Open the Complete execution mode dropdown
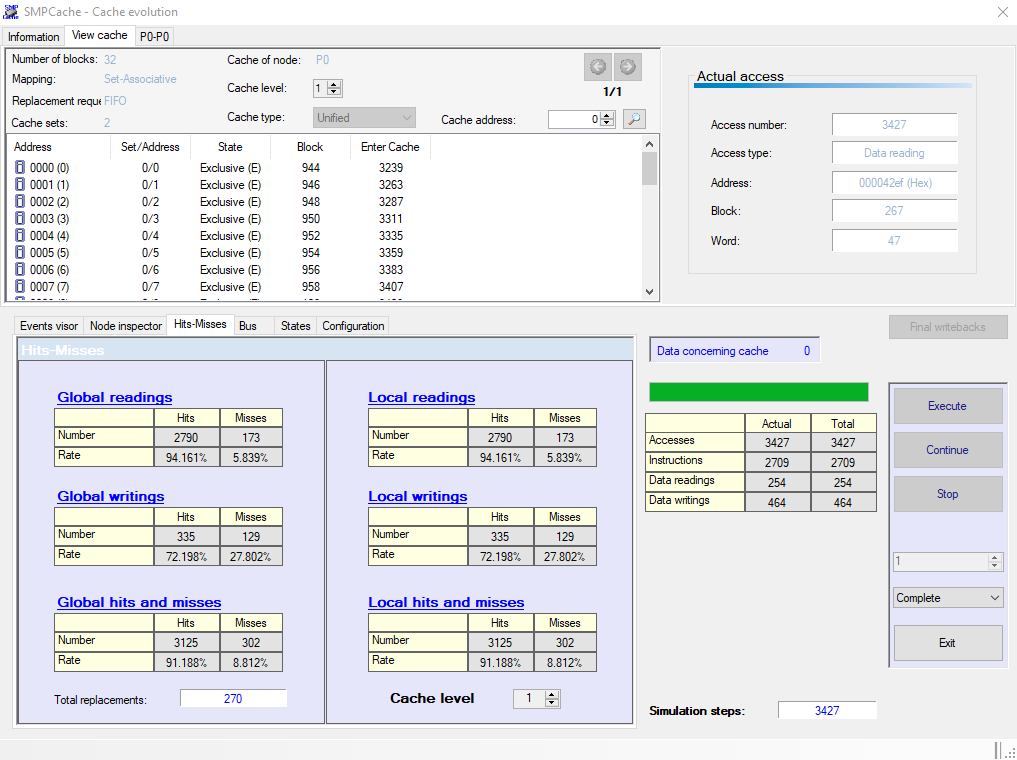 948,598
